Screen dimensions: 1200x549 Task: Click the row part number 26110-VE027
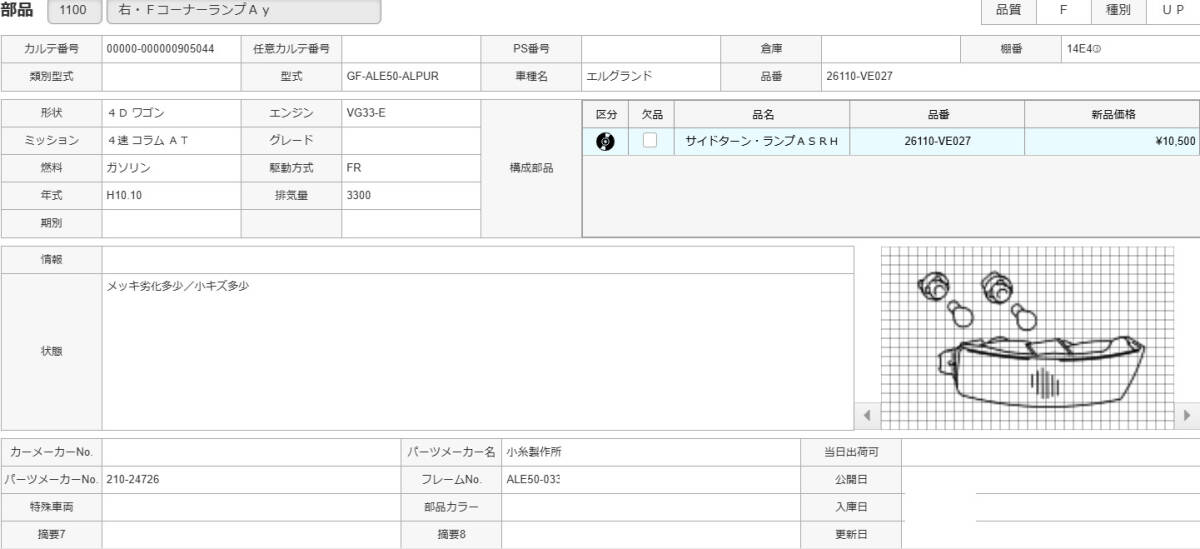(x=937, y=141)
